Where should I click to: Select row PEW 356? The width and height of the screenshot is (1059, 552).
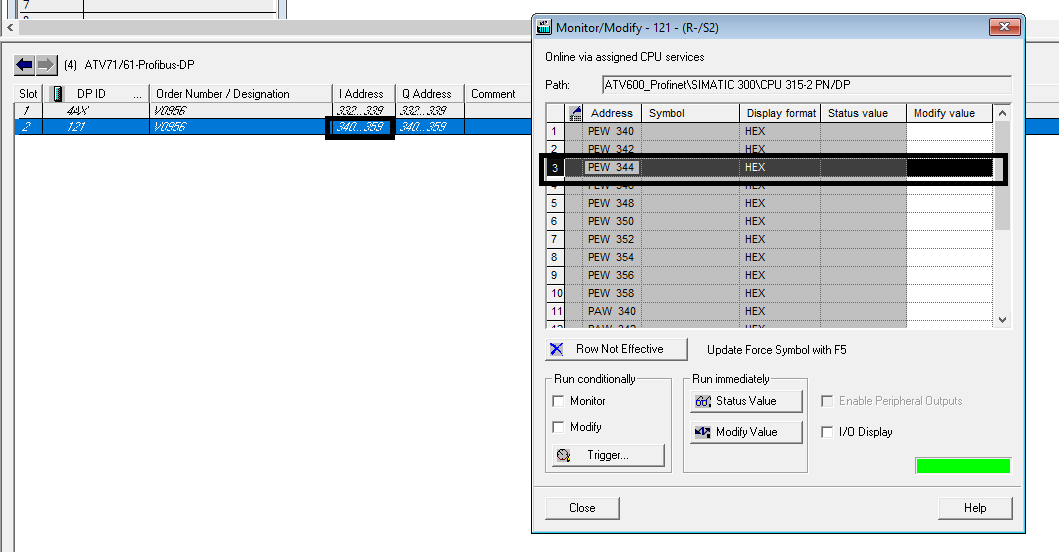pyautogui.click(x=769, y=275)
